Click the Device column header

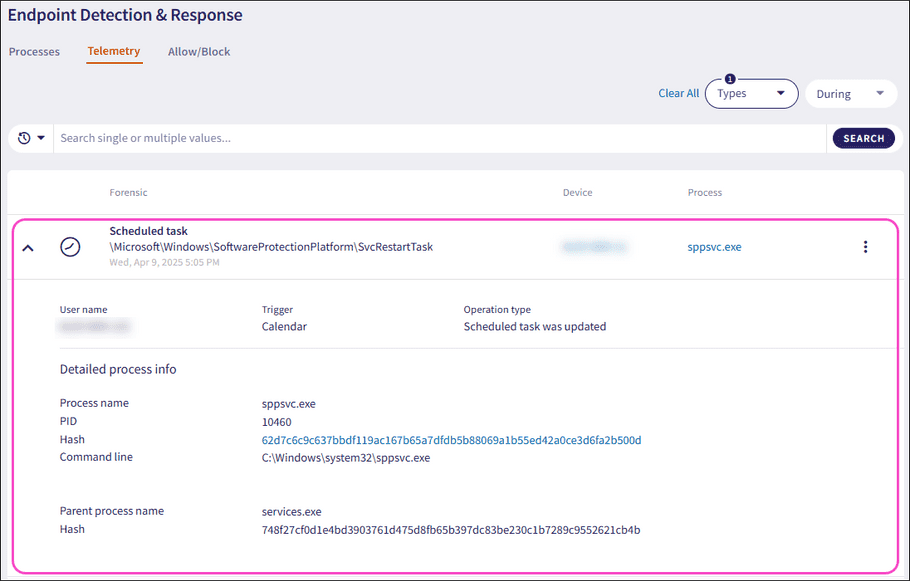(x=577, y=193)
